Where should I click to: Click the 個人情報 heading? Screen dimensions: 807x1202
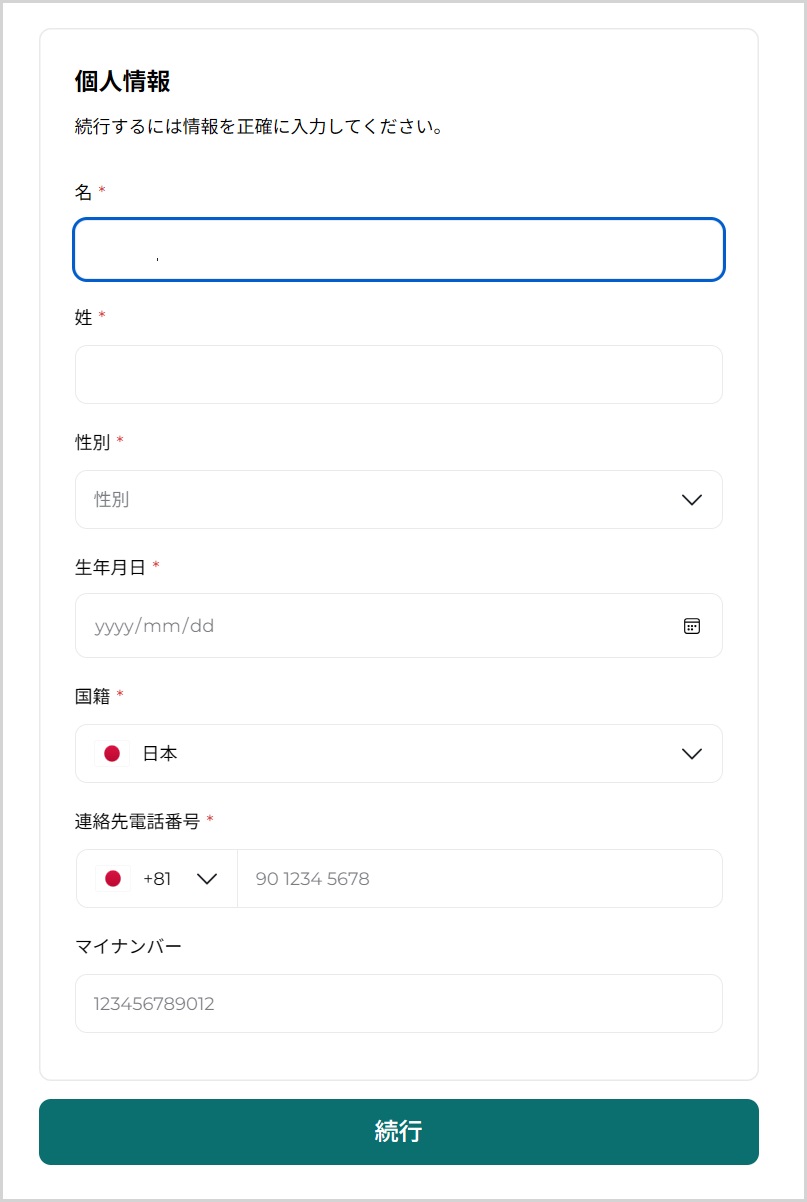123,81
